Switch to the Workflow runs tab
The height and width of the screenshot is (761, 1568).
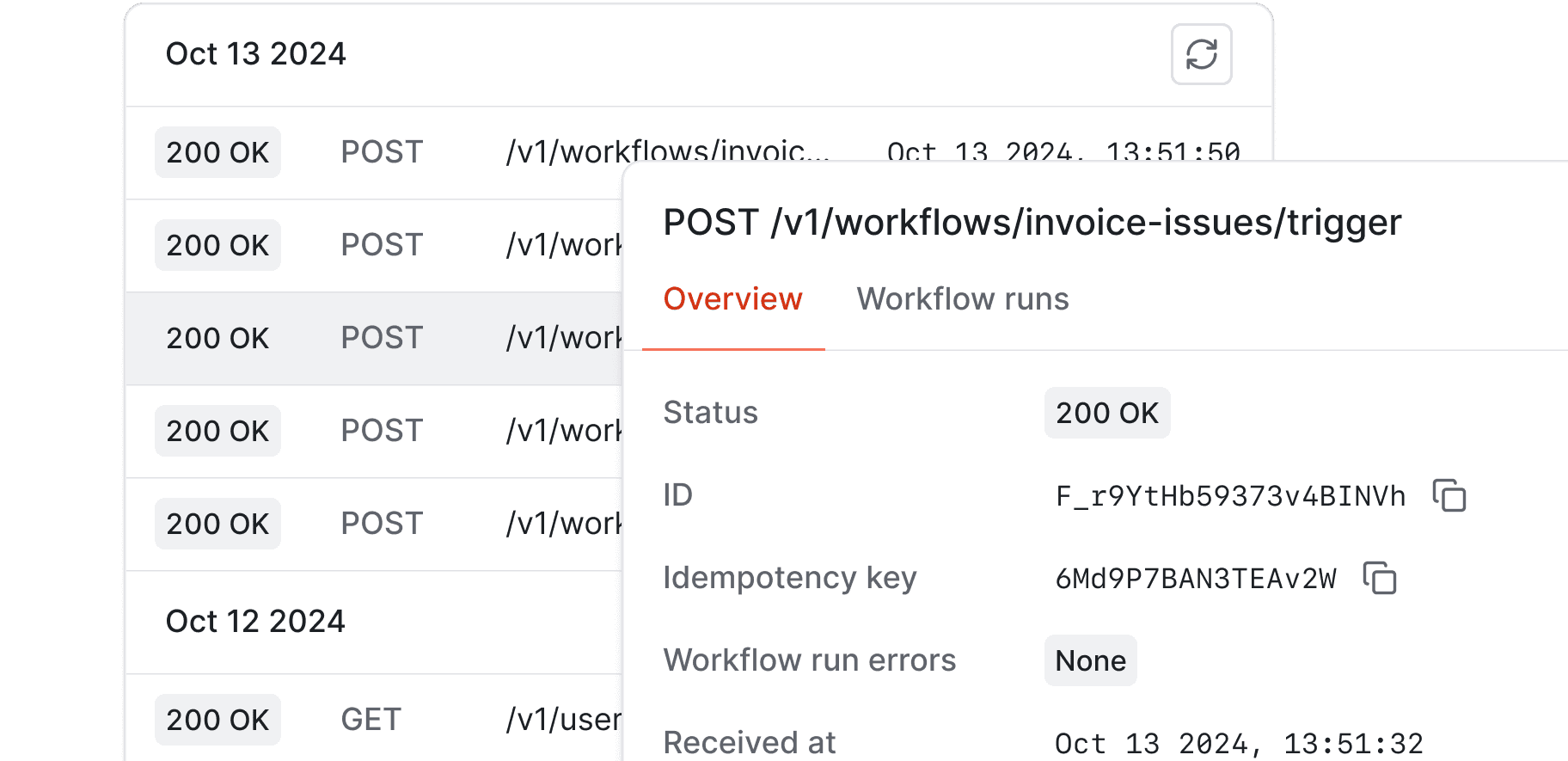pos(962,299)
